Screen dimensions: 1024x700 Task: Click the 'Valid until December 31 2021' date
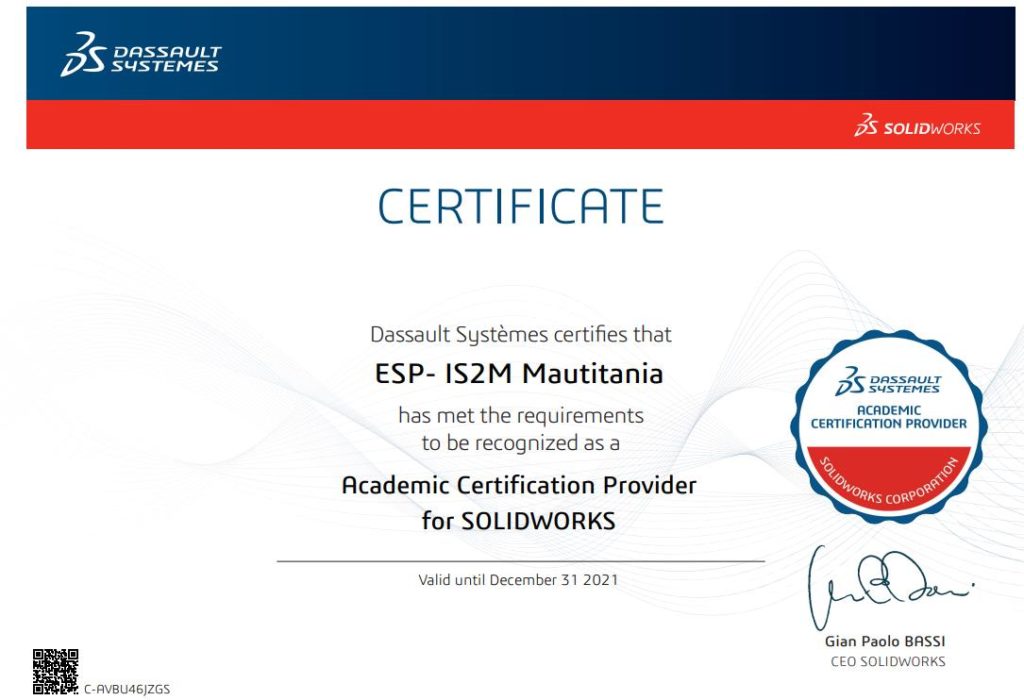(x=518, y=580)
